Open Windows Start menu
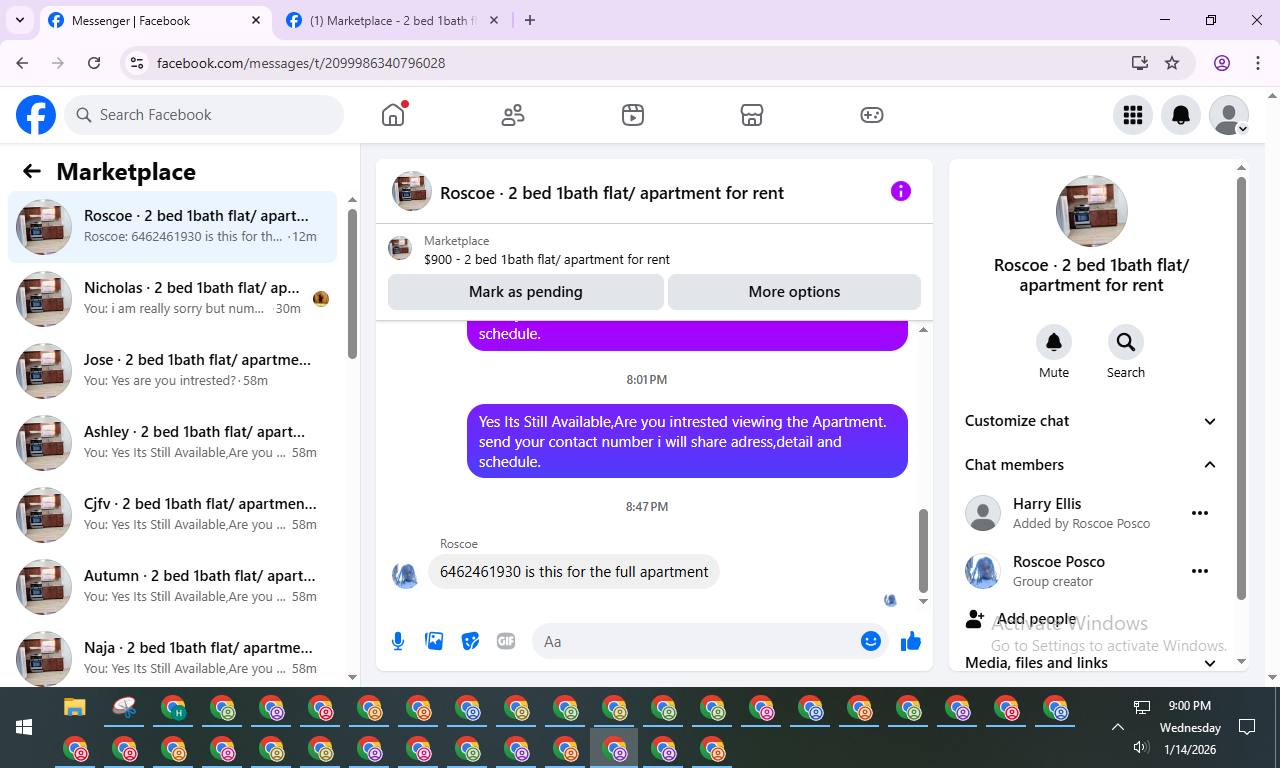The width and height of the screenshot is (1280, 768). click(x=24, y=727)
